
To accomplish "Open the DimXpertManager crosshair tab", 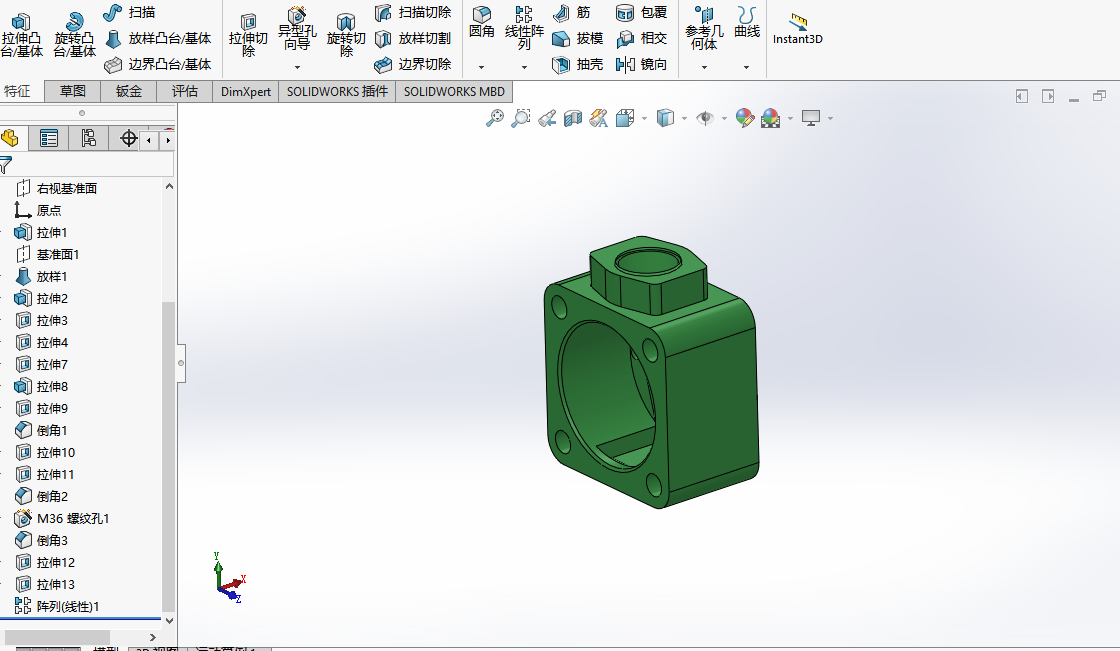I will point(127,138).
